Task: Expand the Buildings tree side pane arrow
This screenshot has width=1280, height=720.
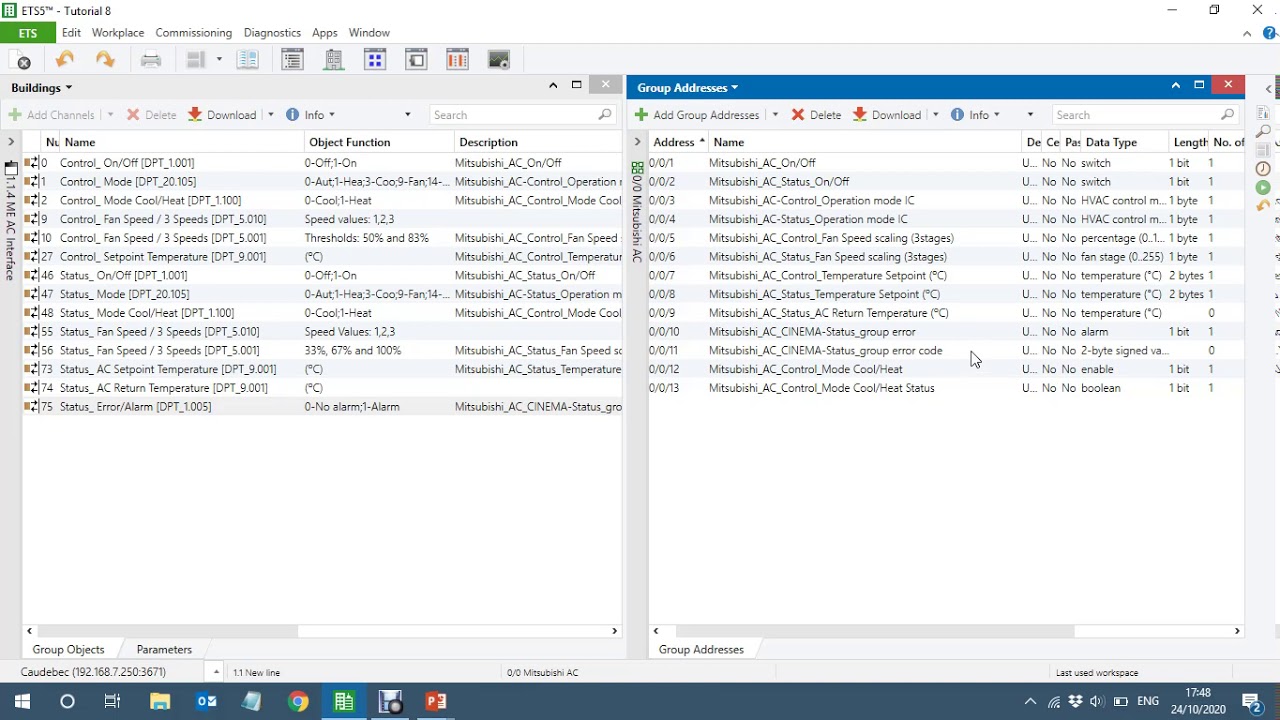Action: [11, 142]
